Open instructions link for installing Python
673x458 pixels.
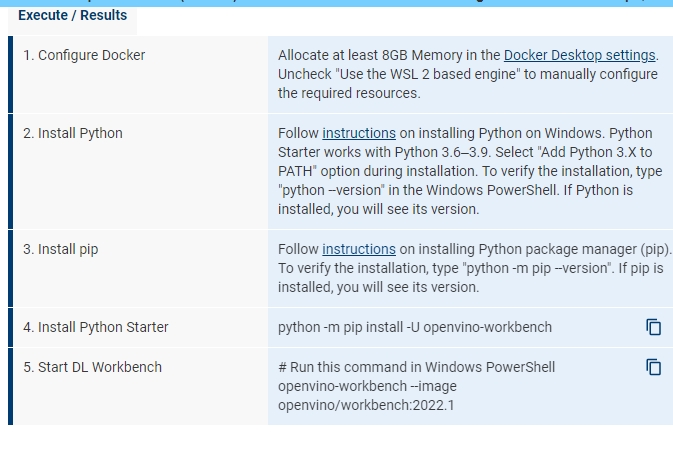(x=359, y=133)
